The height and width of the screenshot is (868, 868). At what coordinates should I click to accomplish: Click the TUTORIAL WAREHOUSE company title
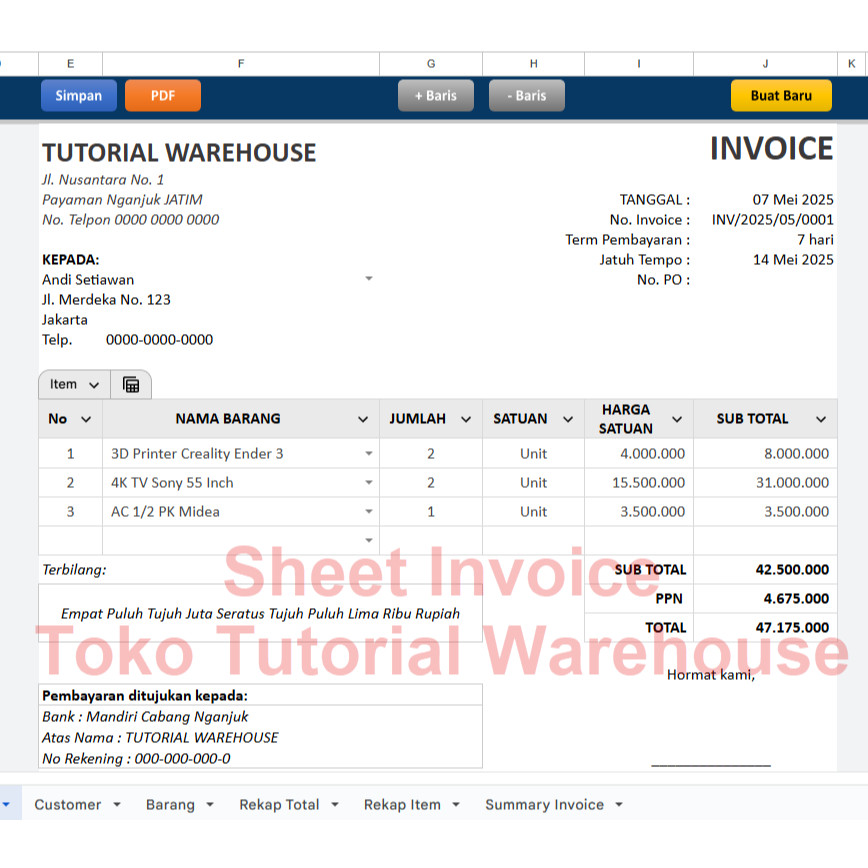(x=179, y=152)
